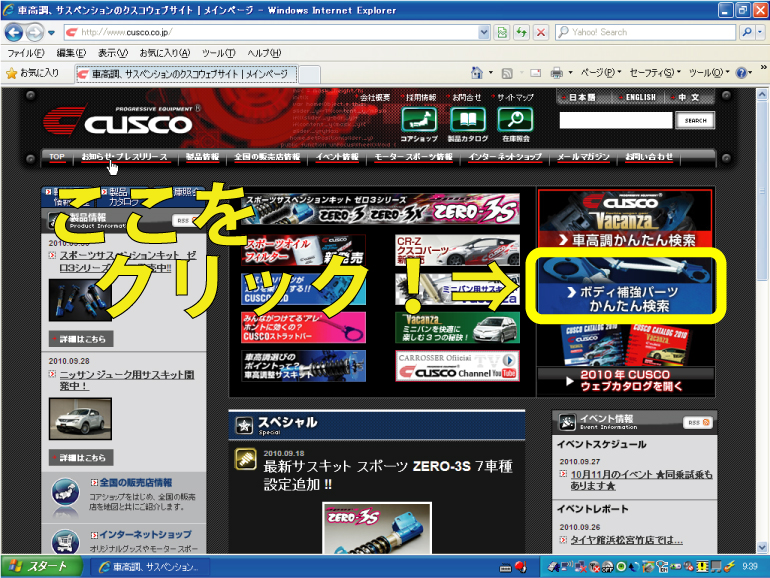Click the Print icon in the command bar
Image resolution: width=770 pixels, height=578 pixels.
(556, 73)
